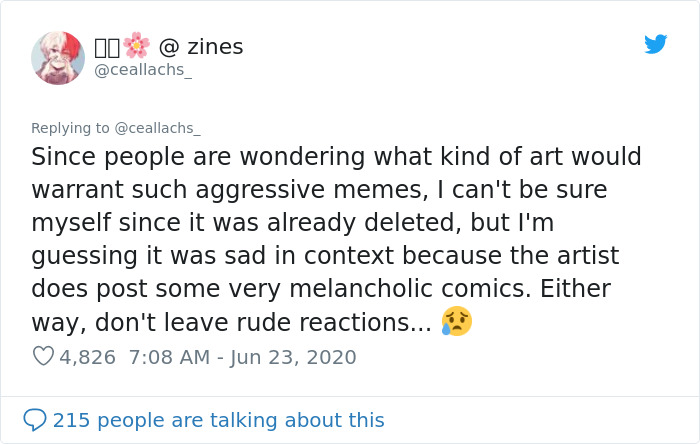Click the cherry blossom emoji in display name

[x=136, y=46]
